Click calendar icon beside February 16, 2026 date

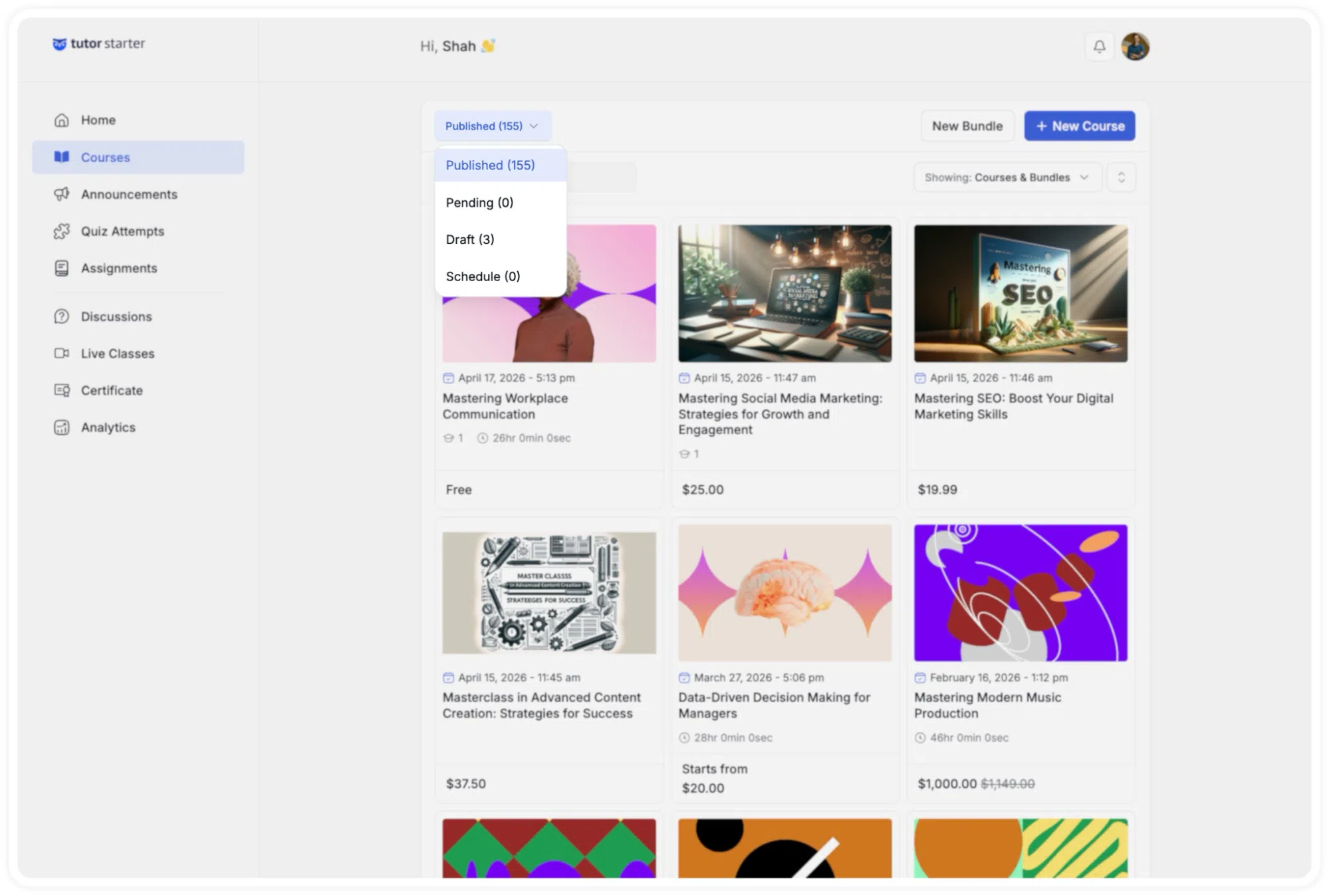919,677
